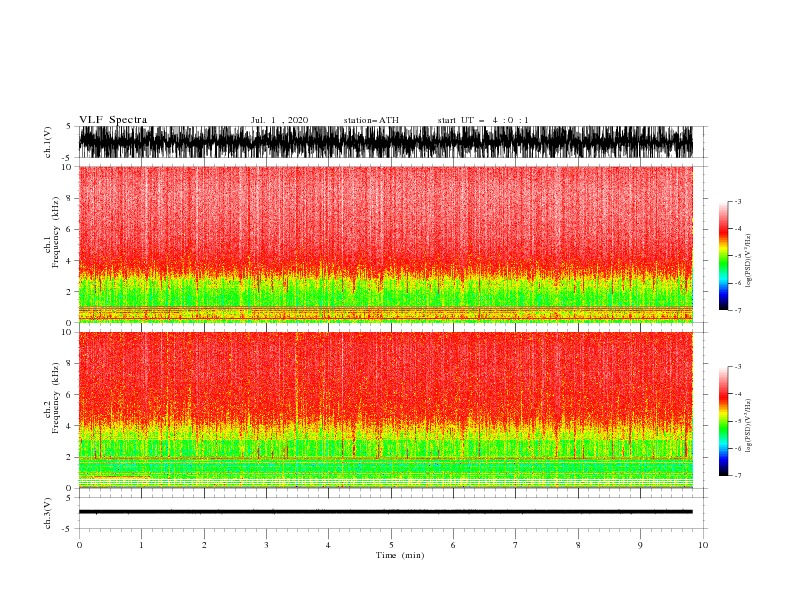Click the lower PSD color bar
The image size is (792, 612).
click(723, 421)
